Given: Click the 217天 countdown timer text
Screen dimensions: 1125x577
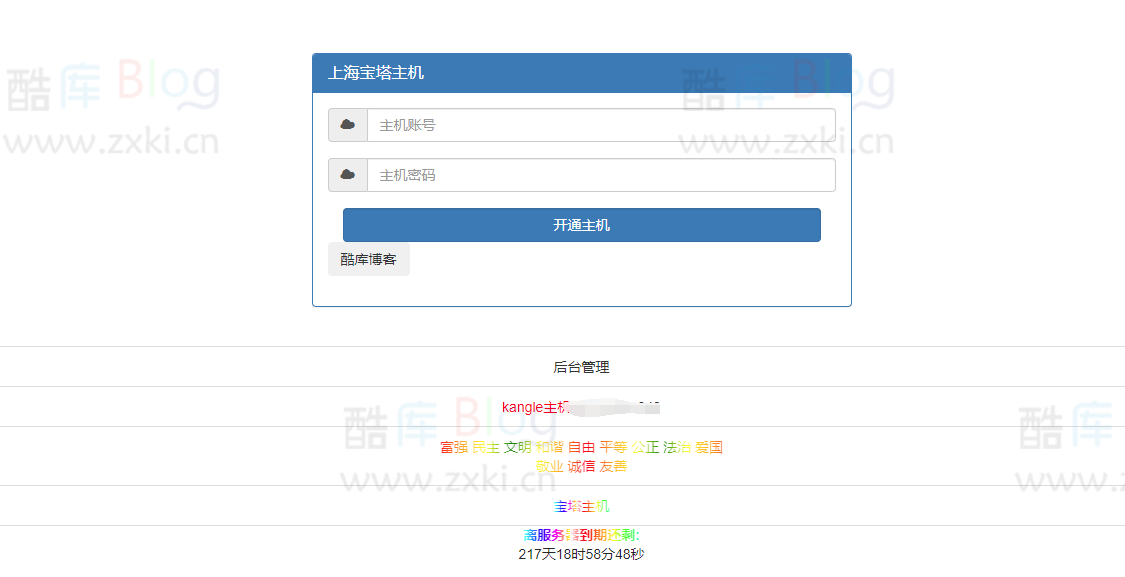Looking at the screenshot, I should click(x=581, y=554).
